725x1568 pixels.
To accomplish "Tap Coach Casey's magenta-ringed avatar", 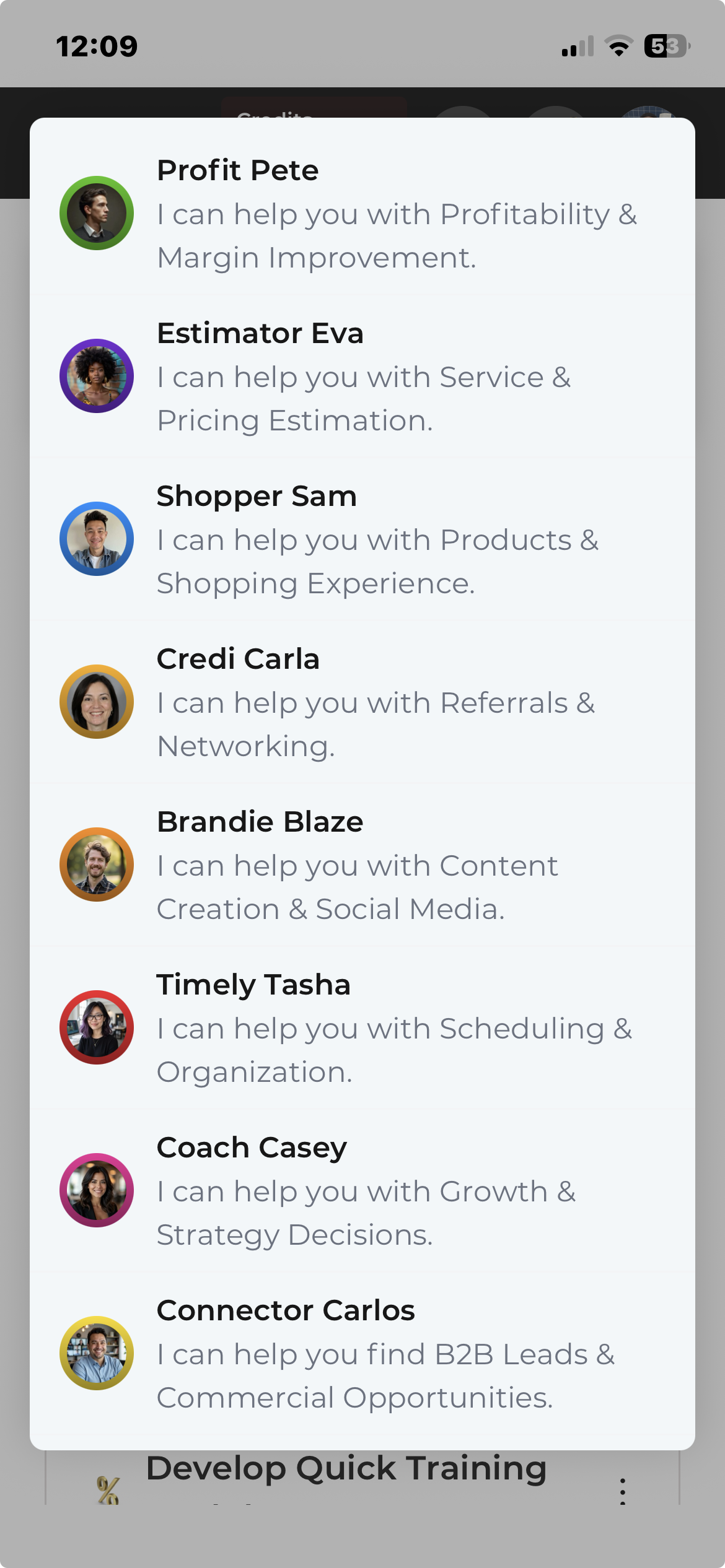I will coord(97,1190).
